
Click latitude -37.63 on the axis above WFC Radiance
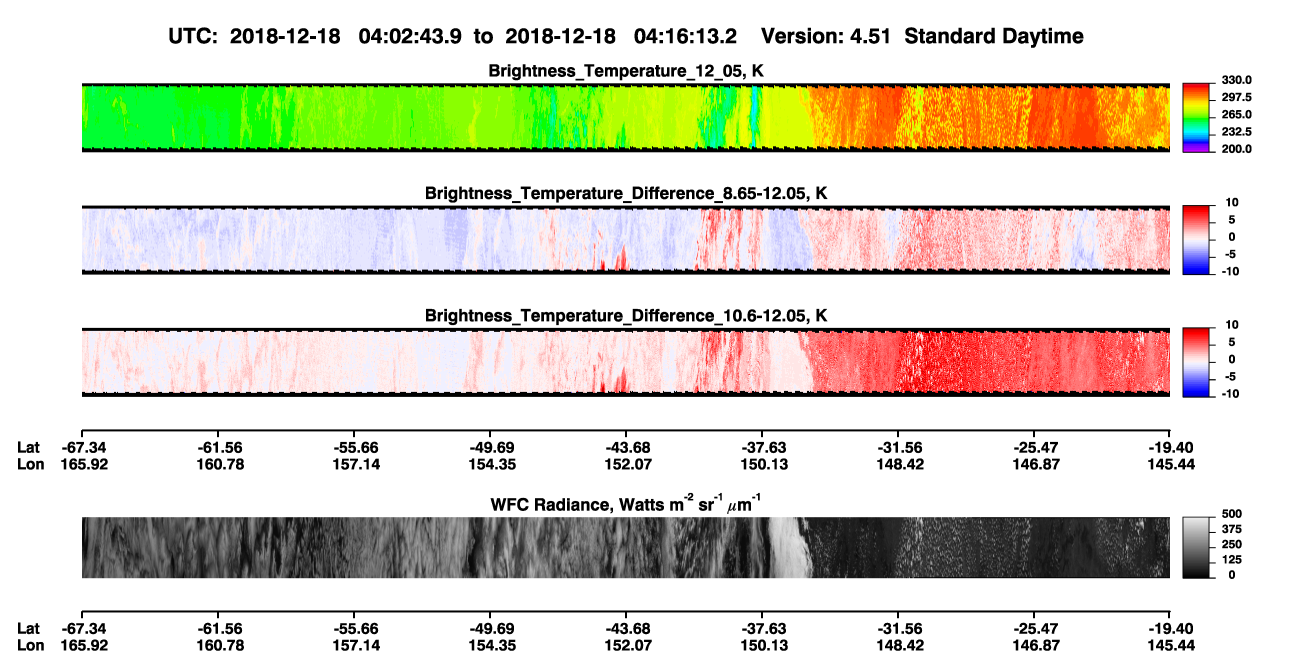click(762, 447)
